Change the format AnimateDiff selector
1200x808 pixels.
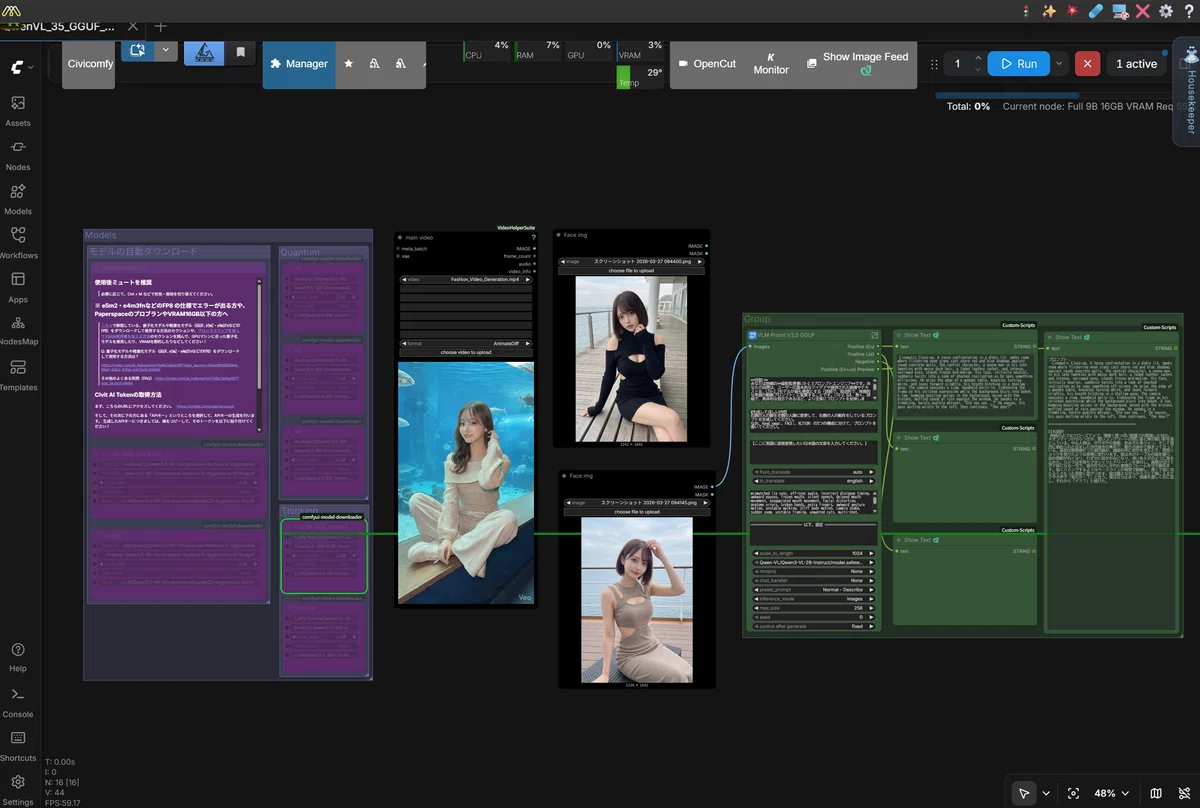pos(465,343)
